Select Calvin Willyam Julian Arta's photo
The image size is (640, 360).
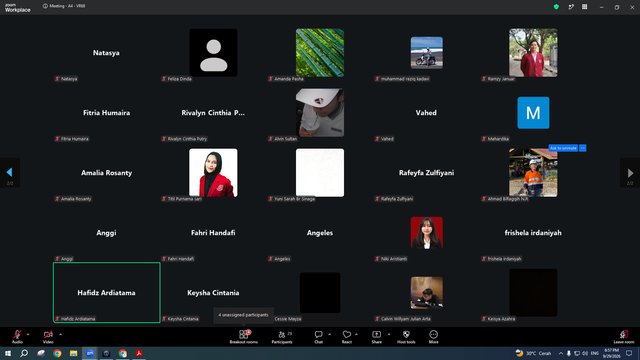427,293
